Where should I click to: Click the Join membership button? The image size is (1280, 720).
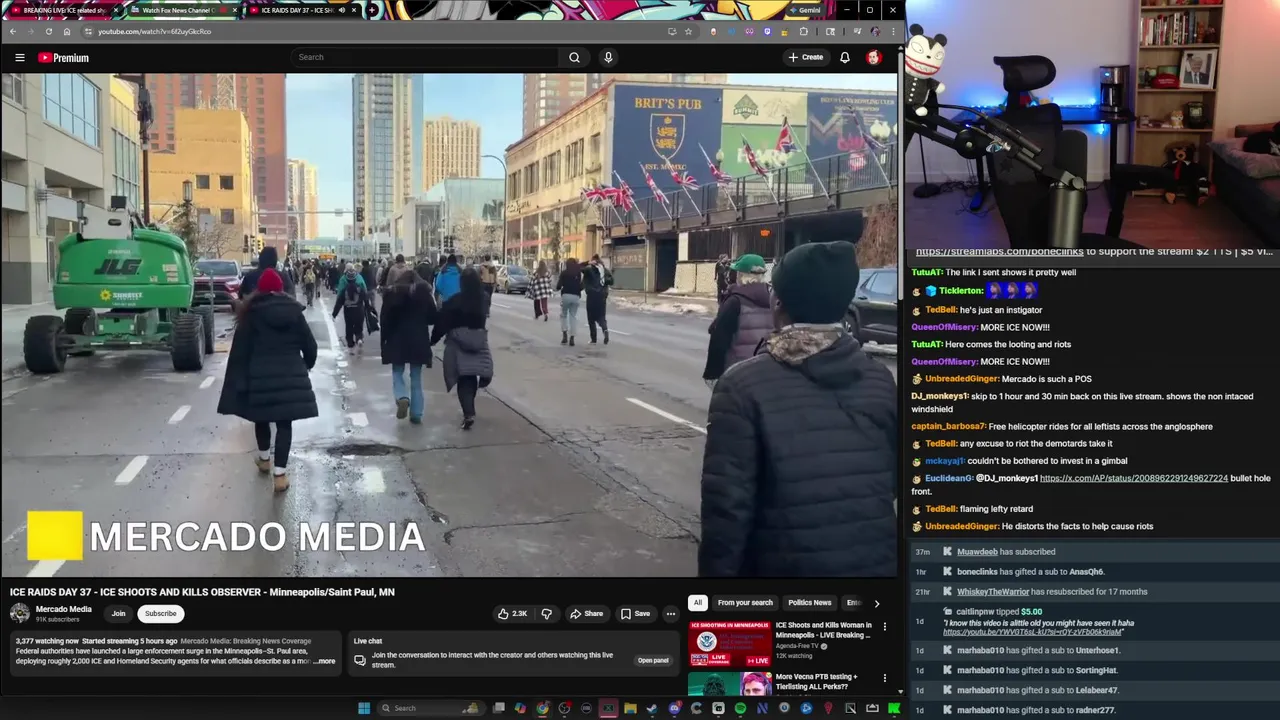[x=118, y=613]
